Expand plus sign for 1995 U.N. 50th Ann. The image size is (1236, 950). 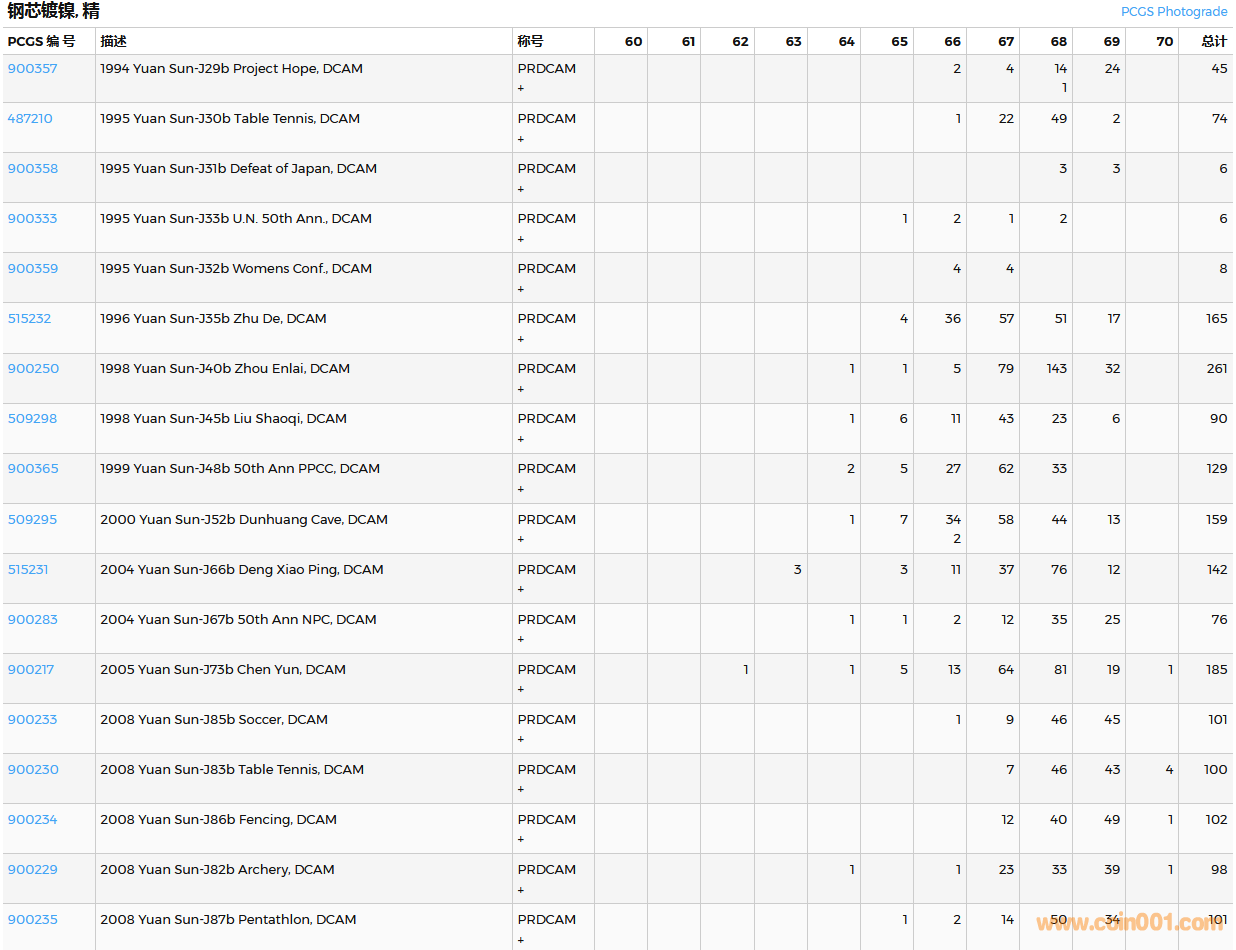(521, 239)
